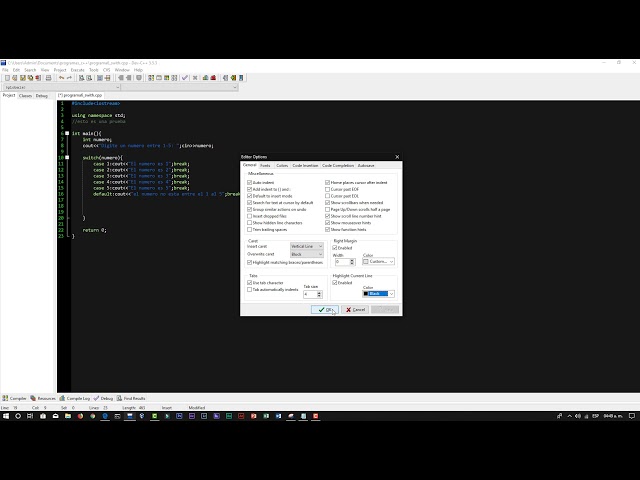Click the Tab size input field
Image resolution: width=640 pixels, height=480 pixels.
pyautogui.click(x=310, y=294)
